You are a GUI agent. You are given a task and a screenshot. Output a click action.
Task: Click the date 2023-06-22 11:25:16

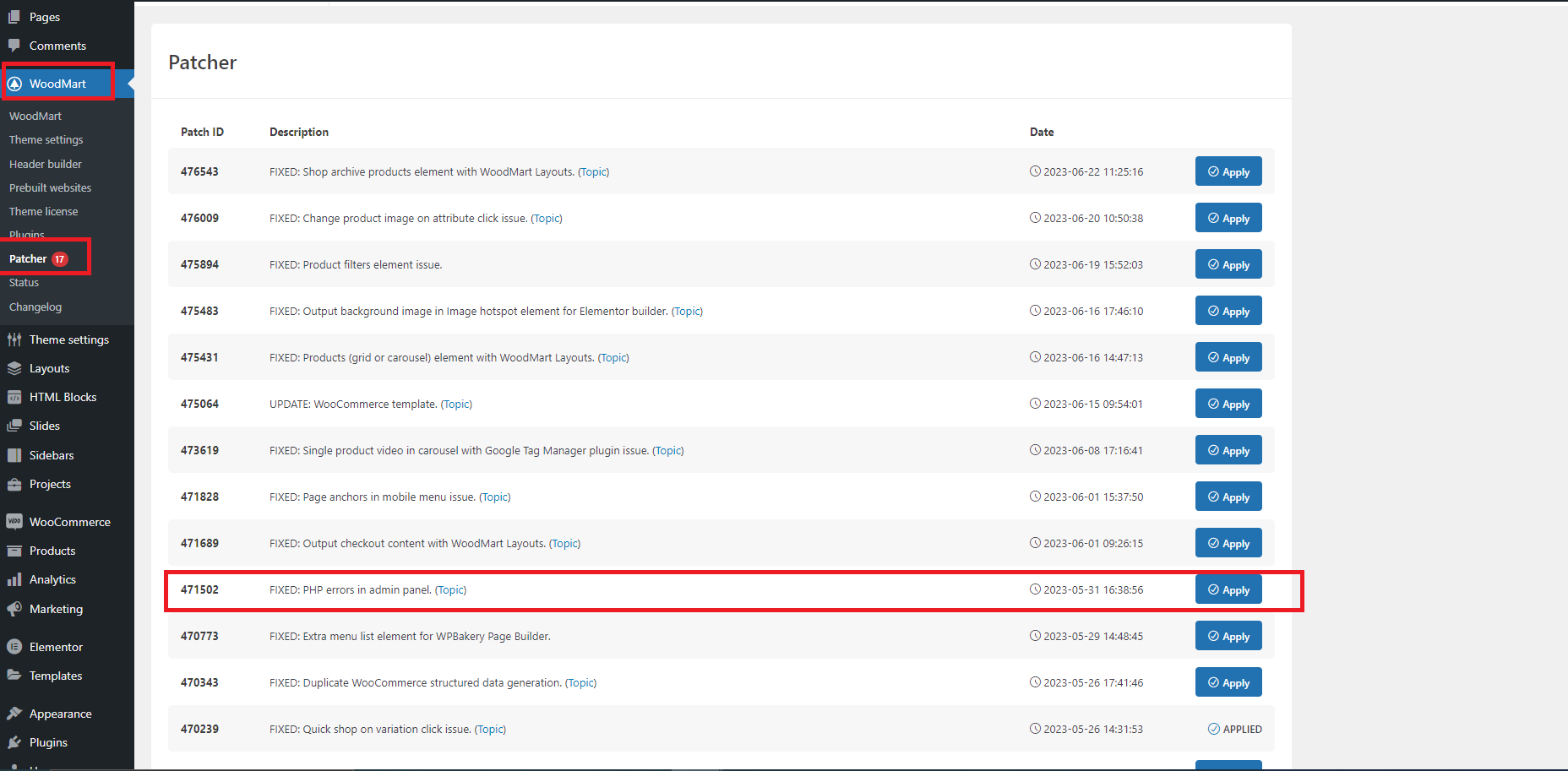coord(1093,172)
